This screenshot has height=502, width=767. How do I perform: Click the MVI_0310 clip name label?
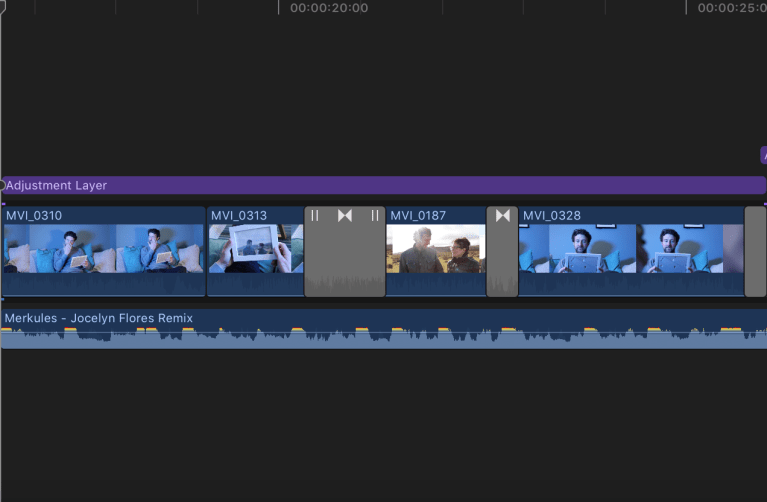(x=34, y=215)
